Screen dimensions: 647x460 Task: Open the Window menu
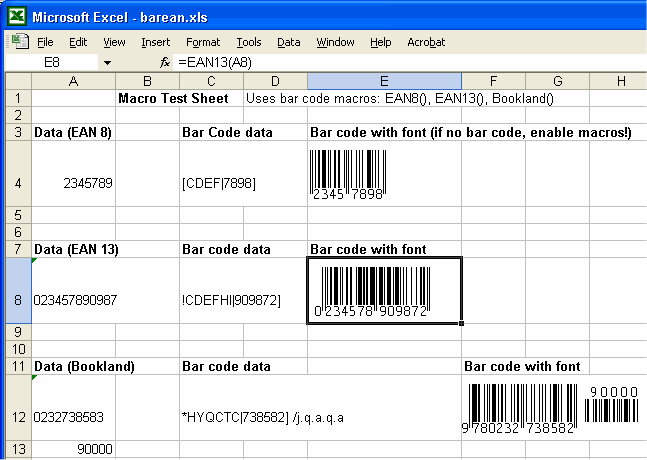[x=335, y=42]
